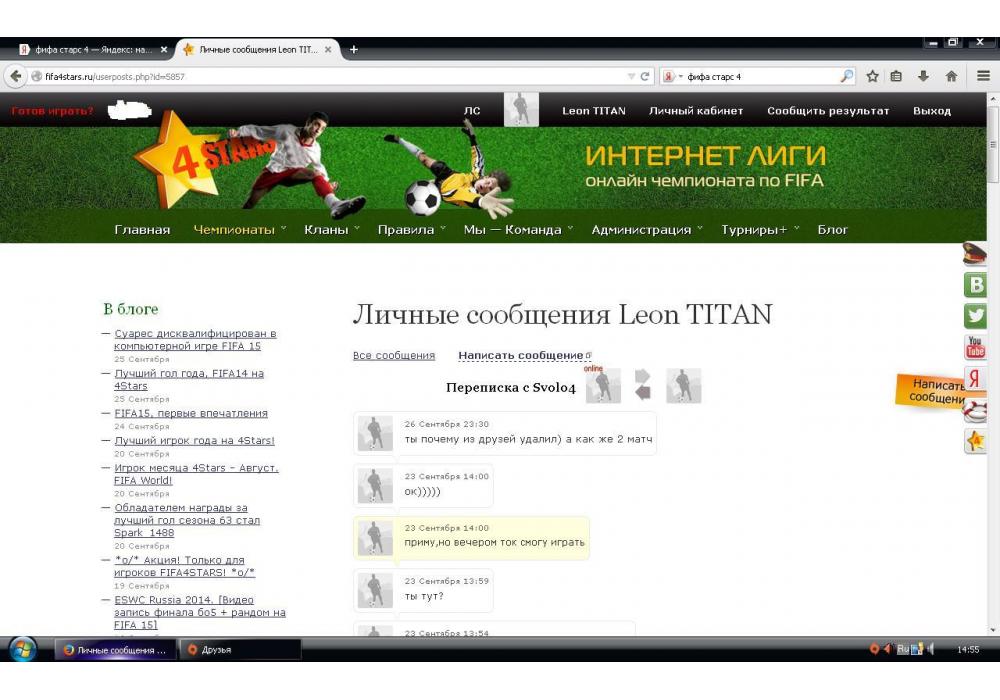Open the Windows Start button

pyautogui.click(x=22, y=649)
